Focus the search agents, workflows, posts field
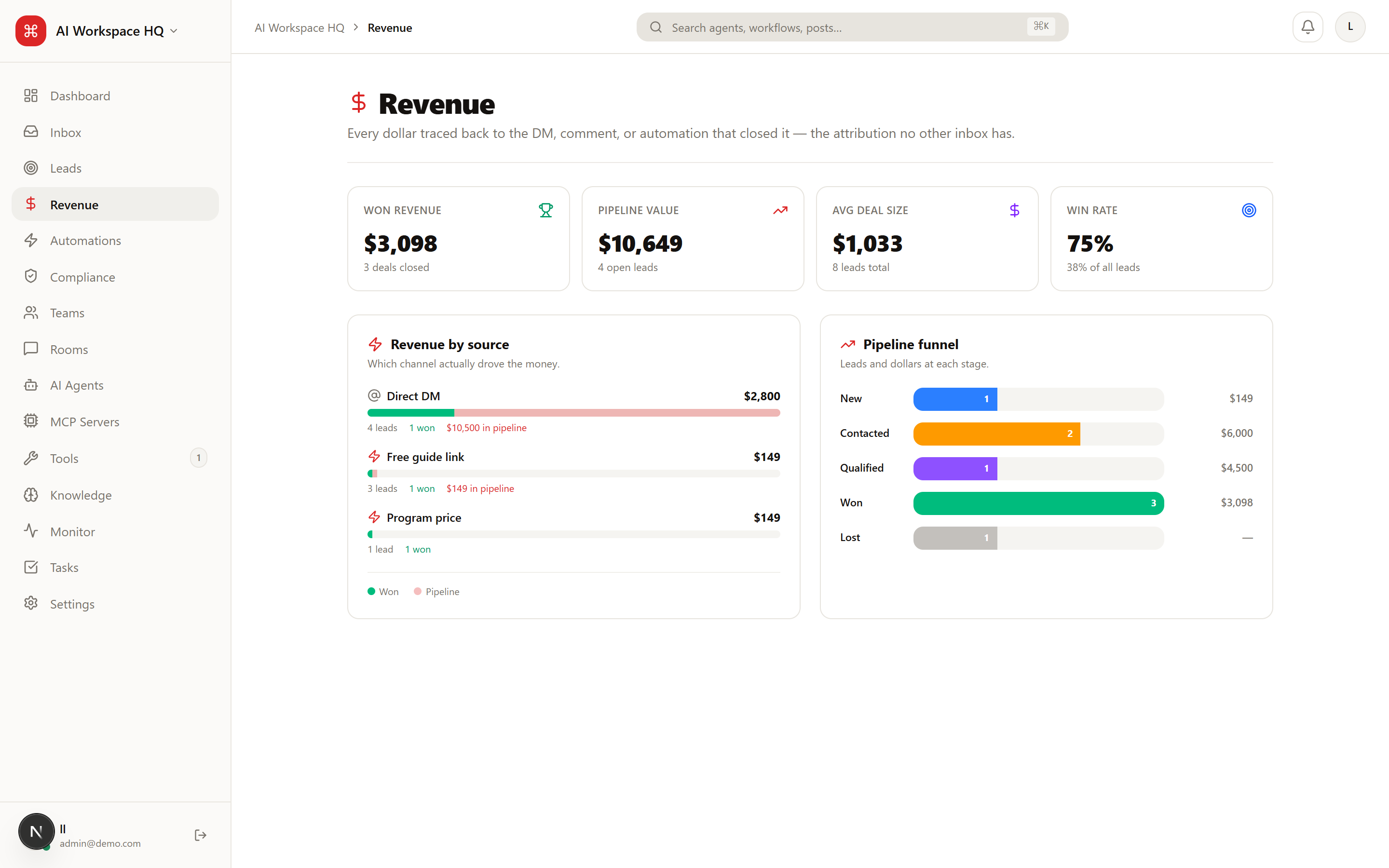 [852, 27]
